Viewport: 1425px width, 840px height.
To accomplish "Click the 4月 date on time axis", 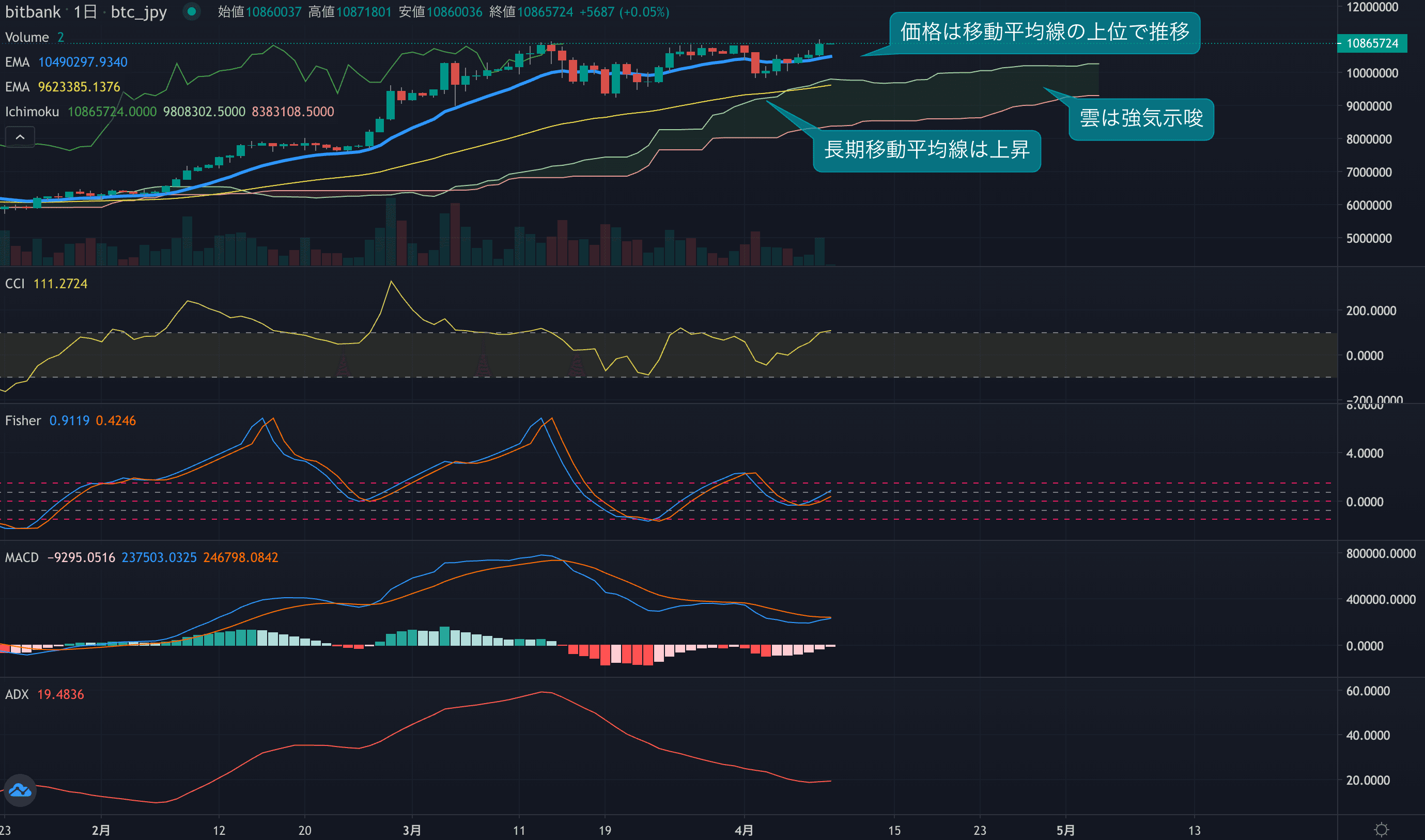I will (x=744, y=830).
